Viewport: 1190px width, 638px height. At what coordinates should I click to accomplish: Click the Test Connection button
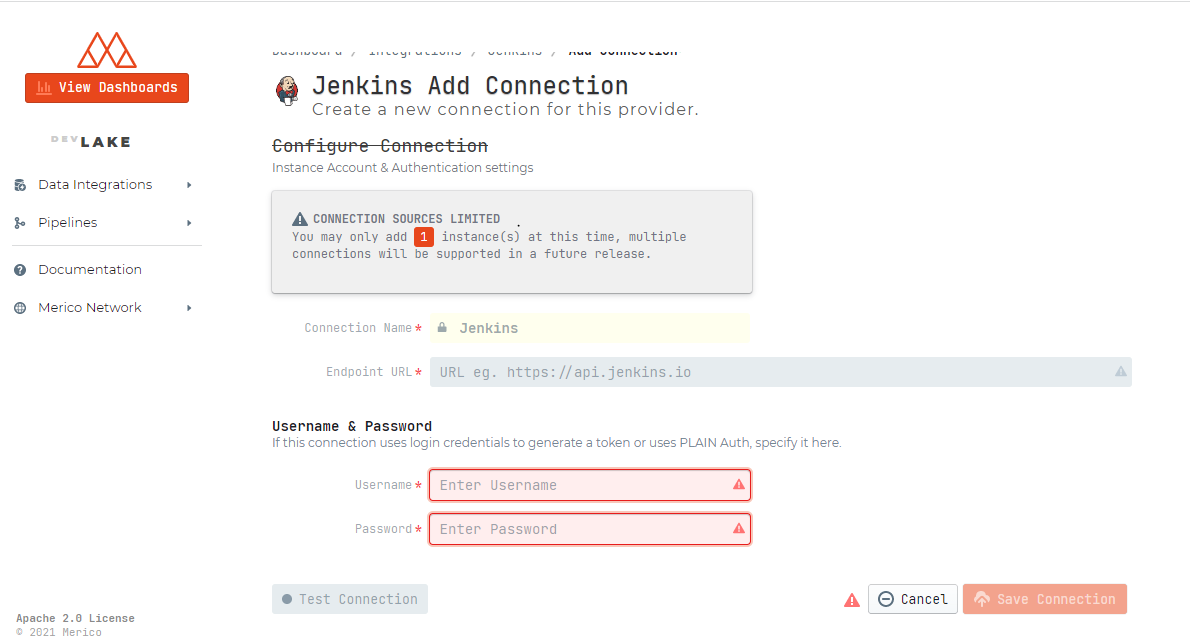(350, 599)
